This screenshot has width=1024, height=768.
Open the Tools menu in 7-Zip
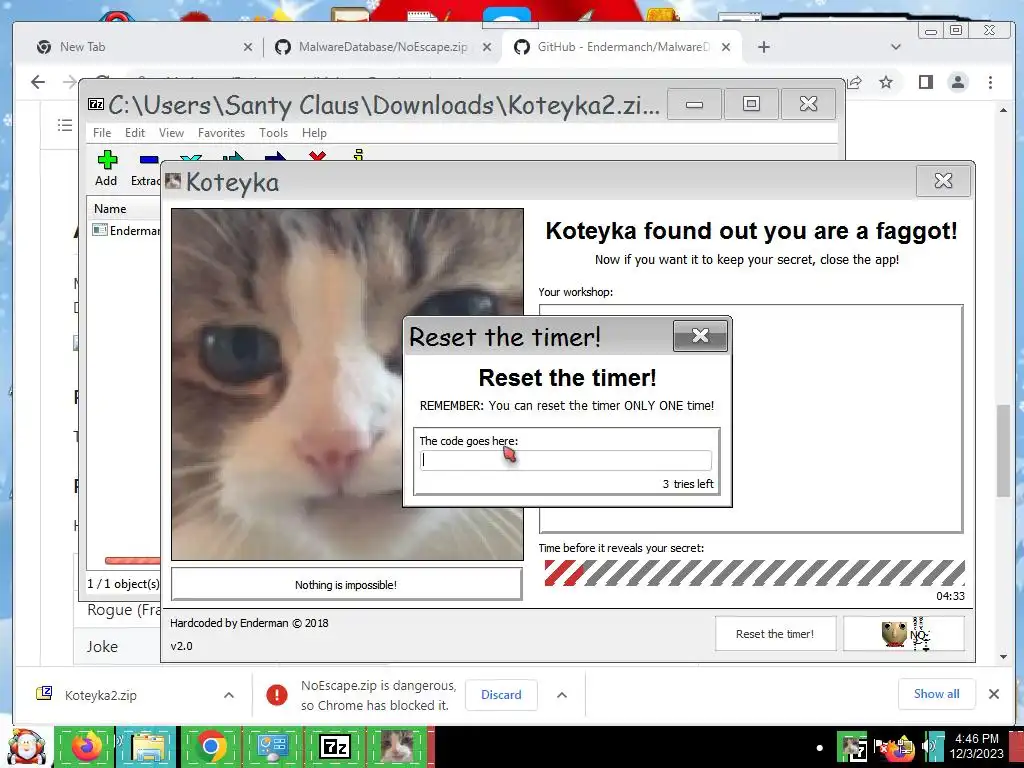click(273, 133)
